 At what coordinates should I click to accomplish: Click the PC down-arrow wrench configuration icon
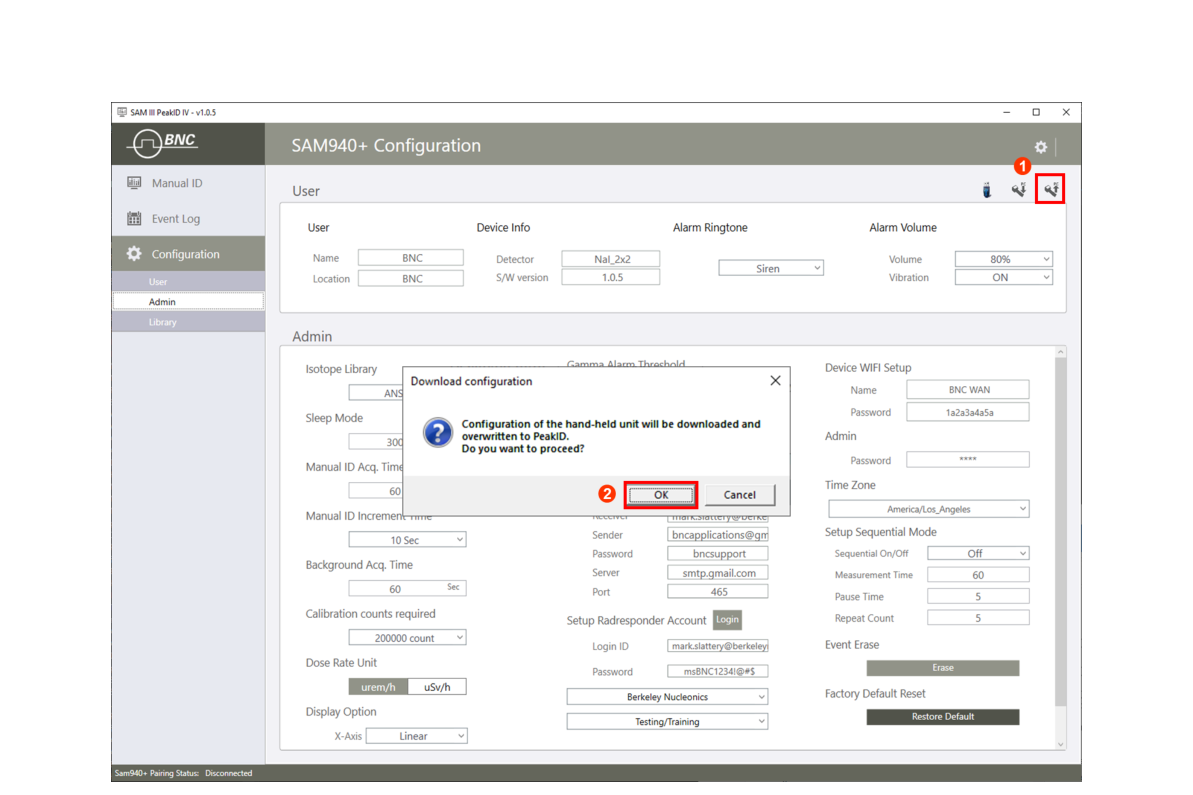pos(1018,189)
